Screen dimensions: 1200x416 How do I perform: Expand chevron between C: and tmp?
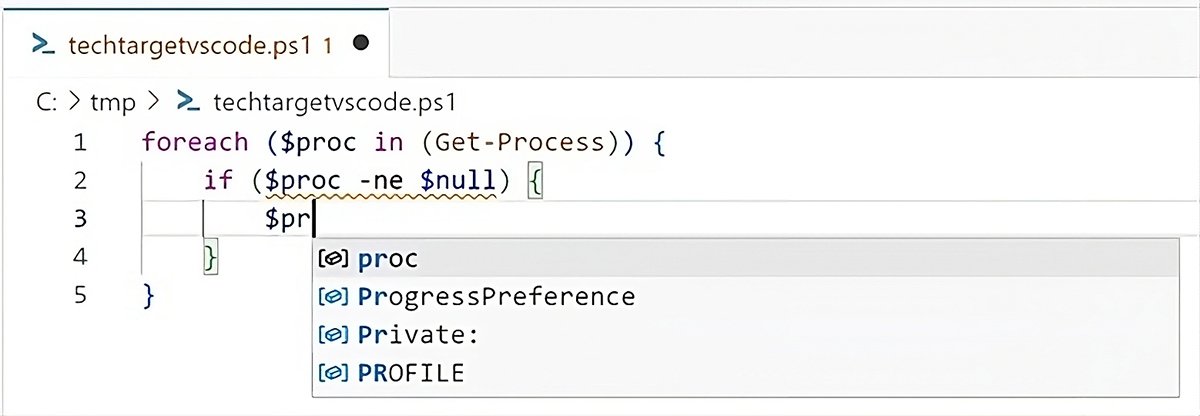click(x=75, y=101)
